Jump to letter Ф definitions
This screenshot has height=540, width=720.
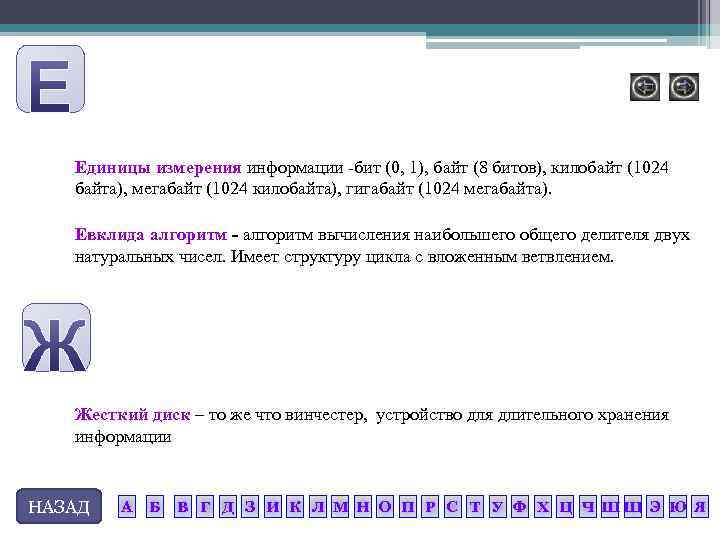(x=520, y=506)
